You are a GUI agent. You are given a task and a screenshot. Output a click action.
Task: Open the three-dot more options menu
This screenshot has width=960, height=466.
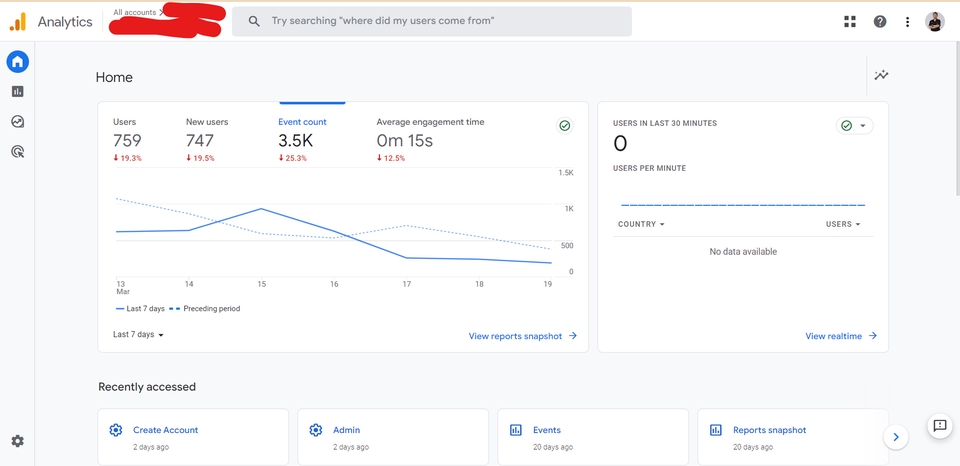point(908,21)
